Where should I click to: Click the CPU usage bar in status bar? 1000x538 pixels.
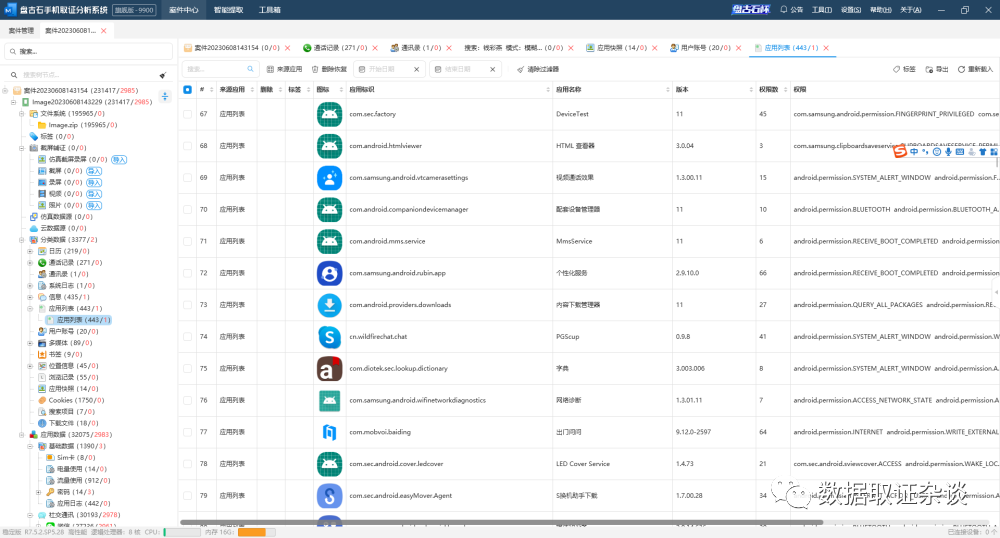(x=182, y=532)
